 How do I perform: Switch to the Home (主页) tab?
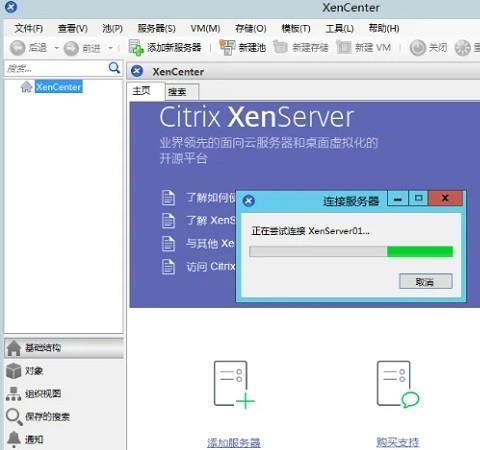(x=146, y=91)
